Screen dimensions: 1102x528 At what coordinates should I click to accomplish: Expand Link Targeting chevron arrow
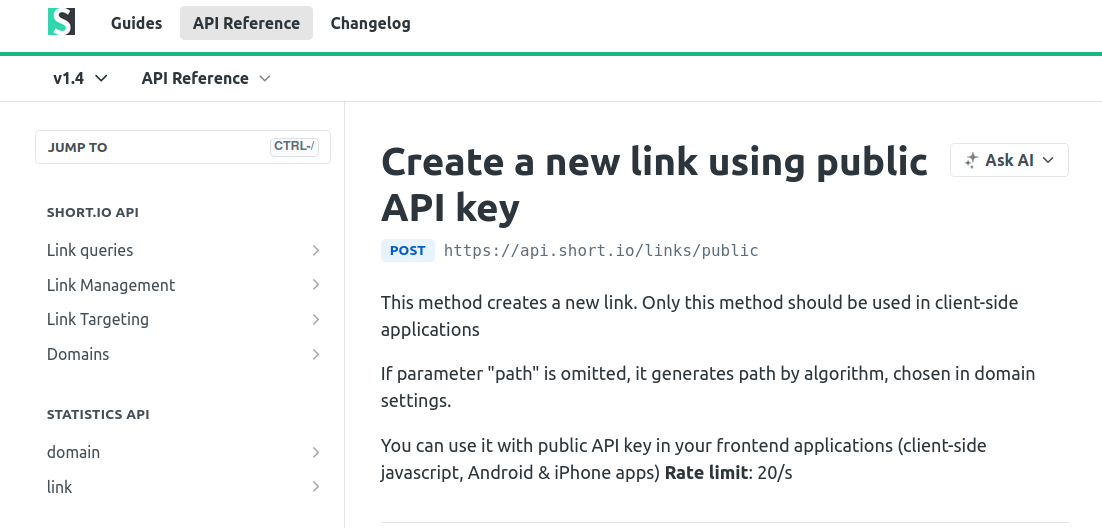click(x=316, y=319)
